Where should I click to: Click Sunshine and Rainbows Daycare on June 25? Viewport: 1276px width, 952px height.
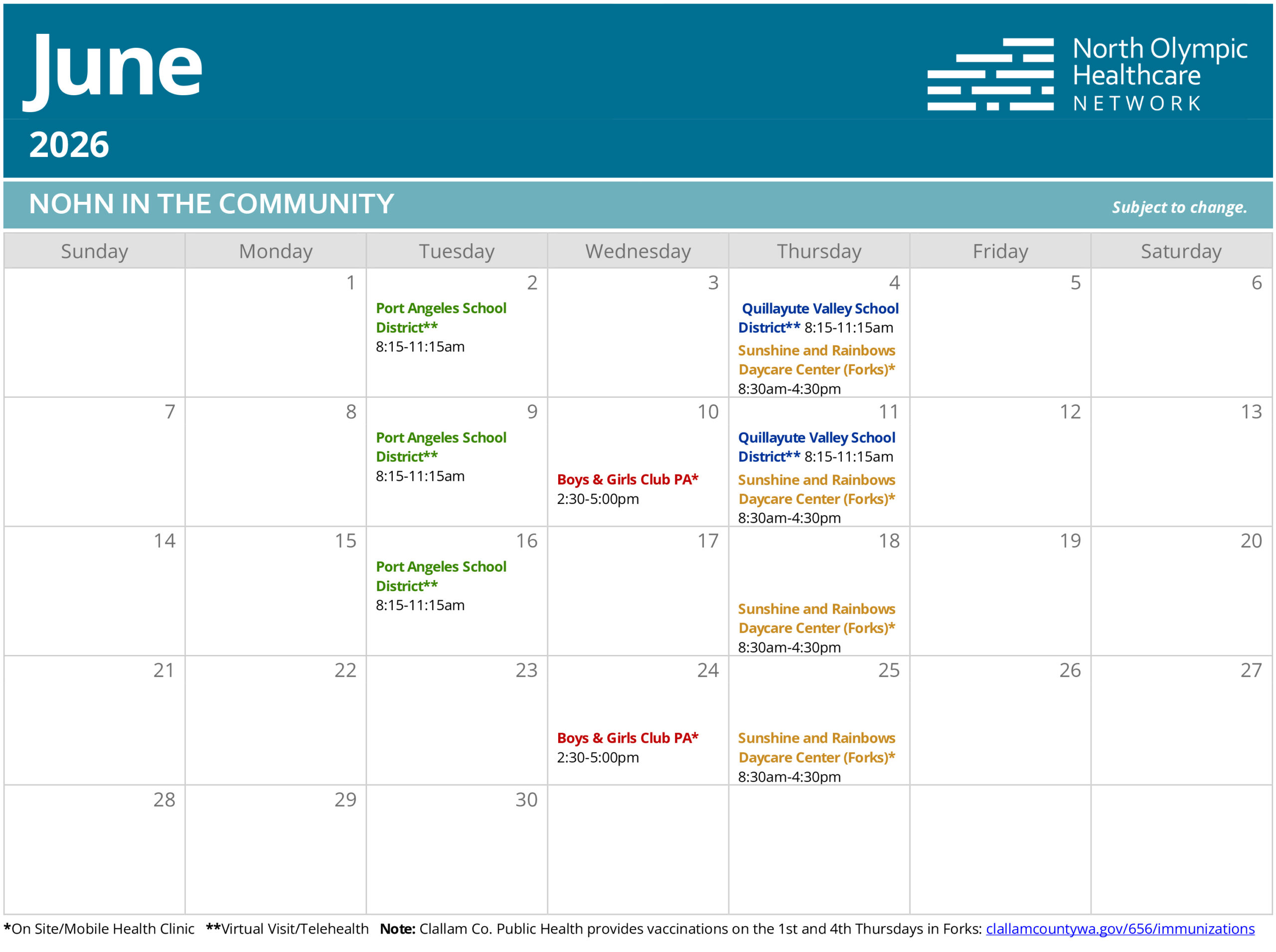pyautogui.click(x=816, y=748)
